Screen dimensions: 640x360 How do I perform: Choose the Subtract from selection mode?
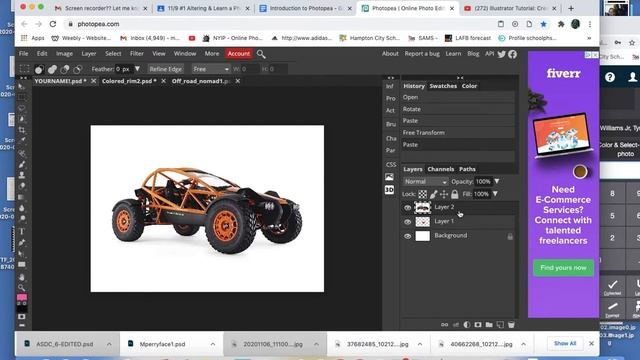(64, 69)
